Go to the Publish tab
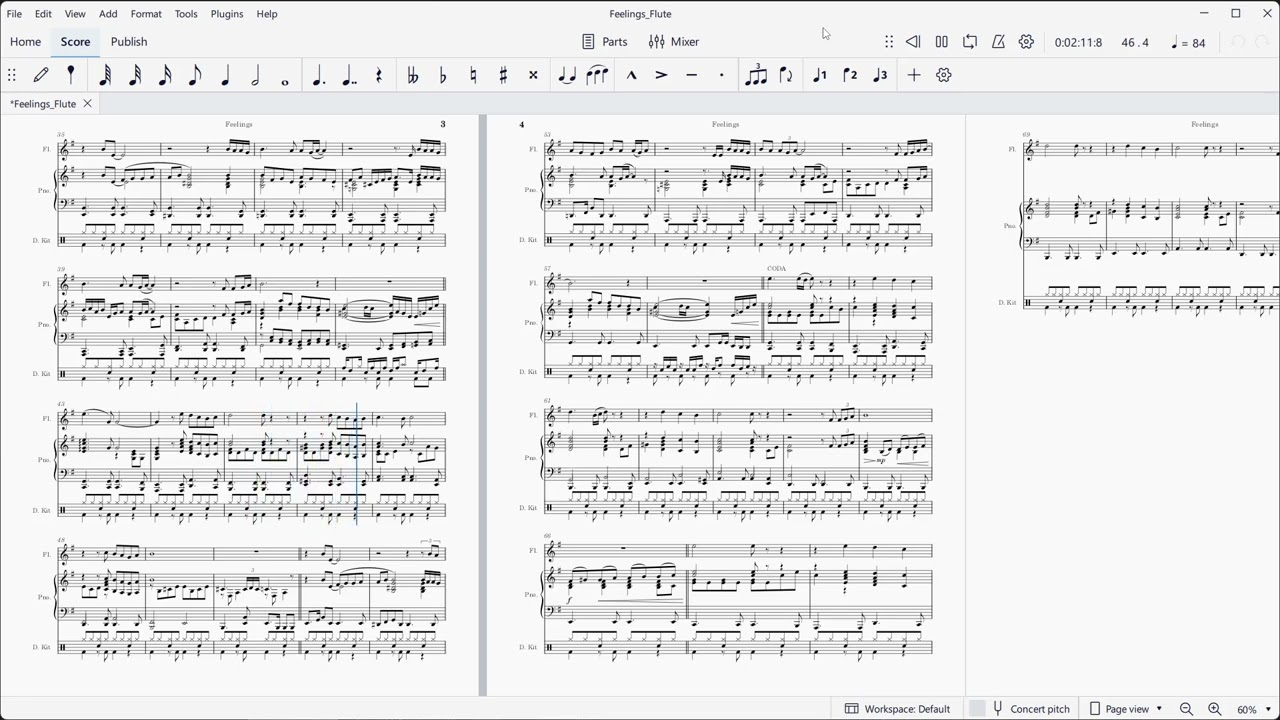The height and width of the screenshot is (720, 1280). 129,42
